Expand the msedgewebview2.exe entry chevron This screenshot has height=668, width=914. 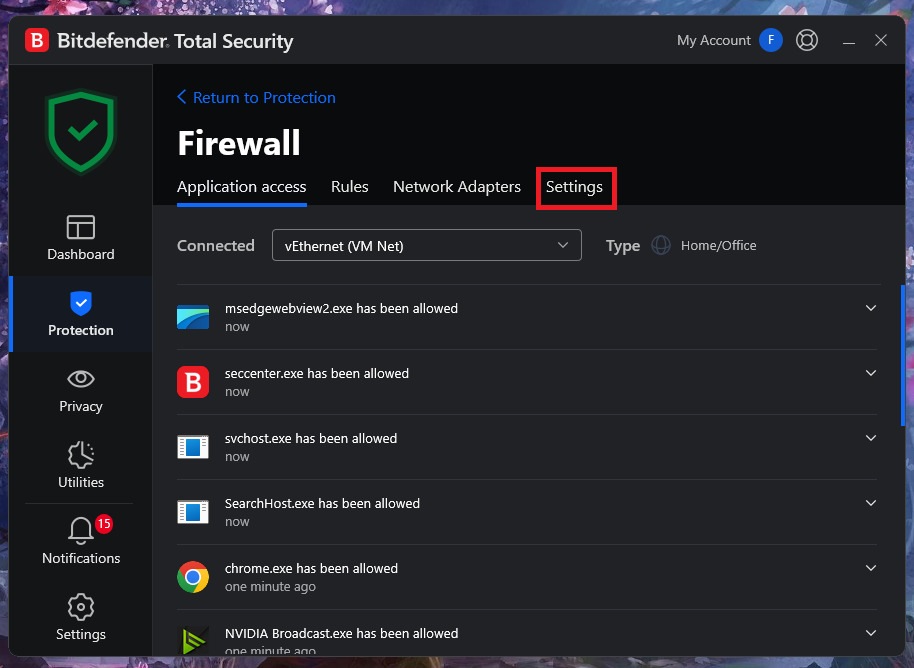871,308
